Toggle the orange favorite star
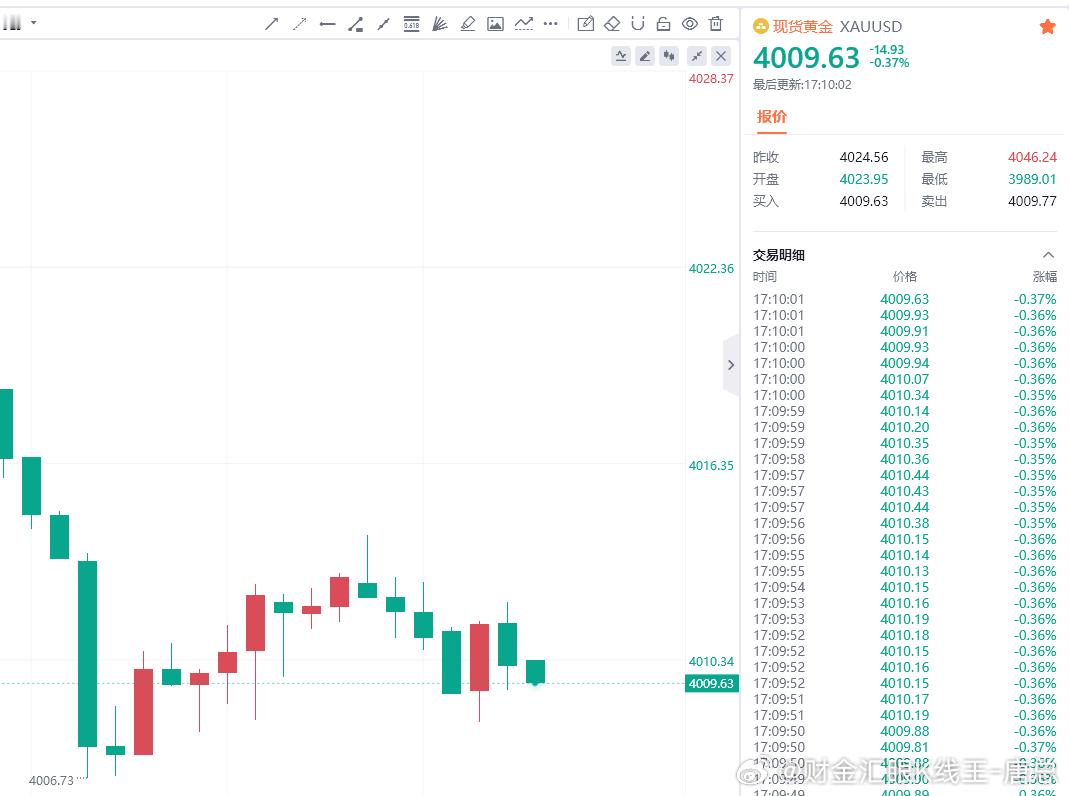This screenshot has height=796, width=1069. [x=1047, y=27]
